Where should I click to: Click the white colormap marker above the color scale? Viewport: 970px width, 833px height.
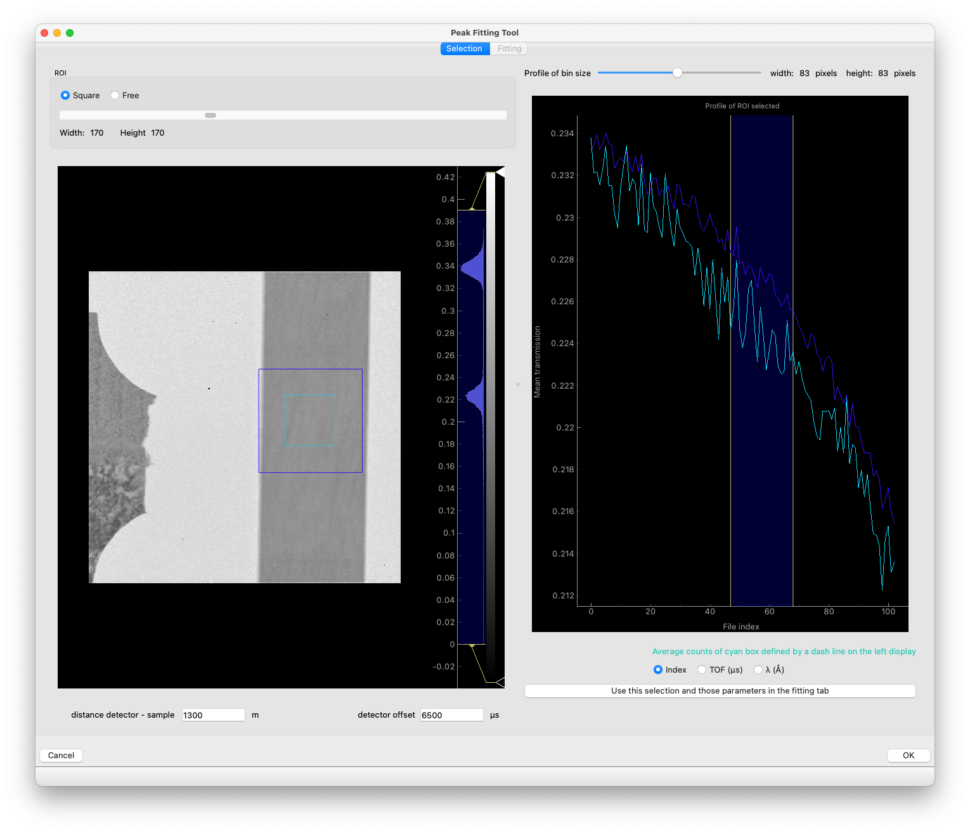click(x=499, y=172)
